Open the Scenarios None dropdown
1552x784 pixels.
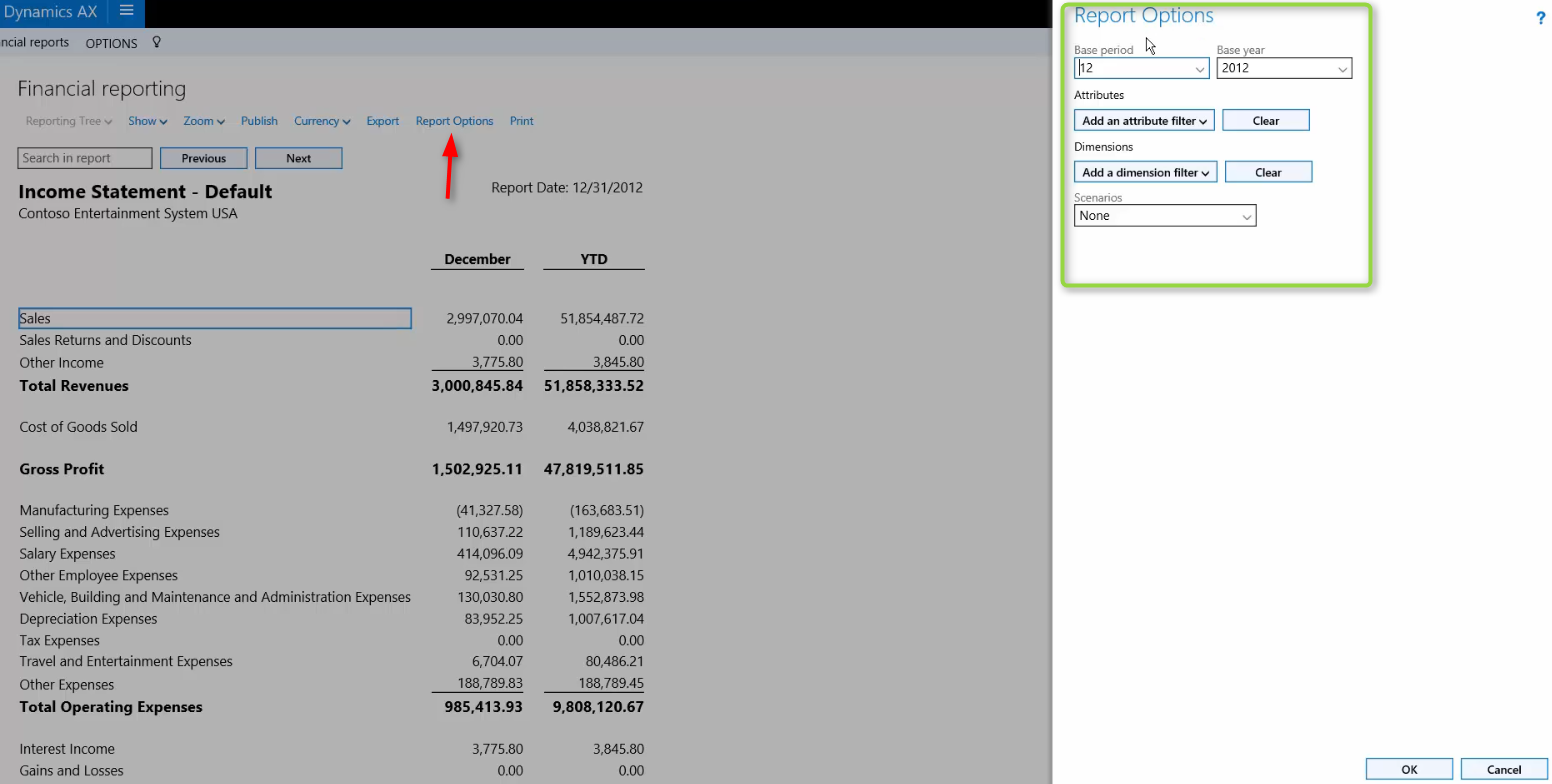pyautogui.click(x=1165, y=215)
